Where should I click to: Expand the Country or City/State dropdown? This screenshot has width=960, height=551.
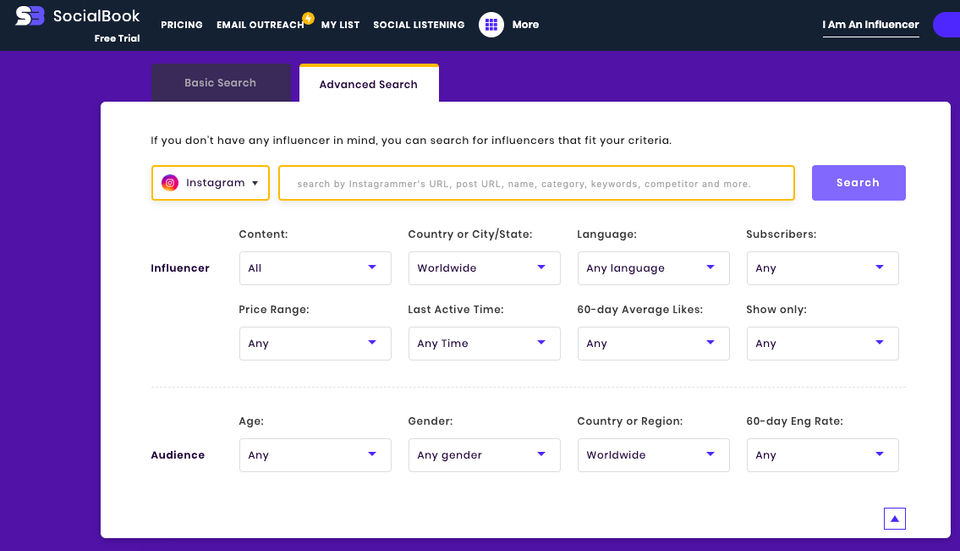click(x=484, y=268)
